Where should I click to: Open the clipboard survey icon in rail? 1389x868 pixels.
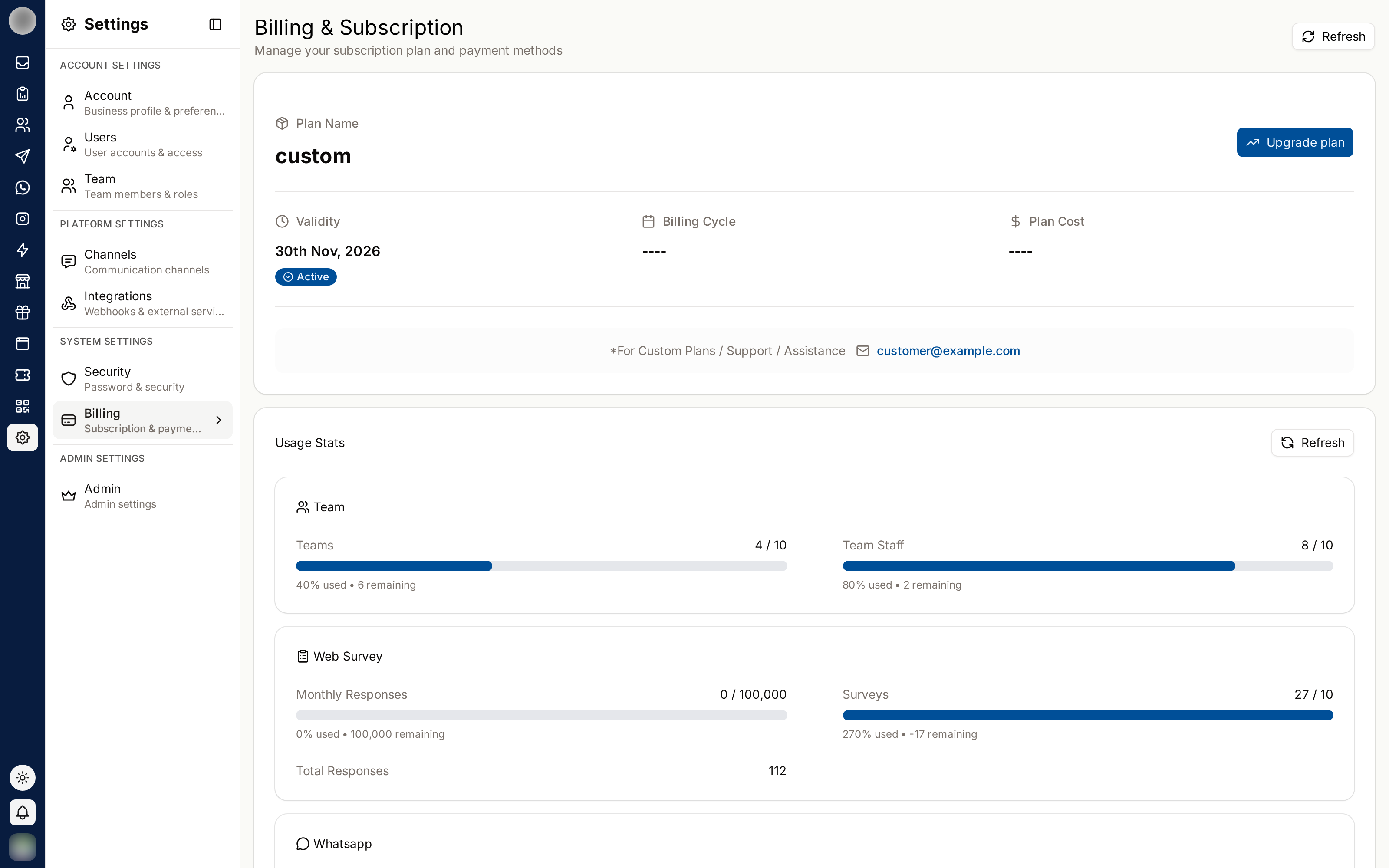[x=23, y=94]
